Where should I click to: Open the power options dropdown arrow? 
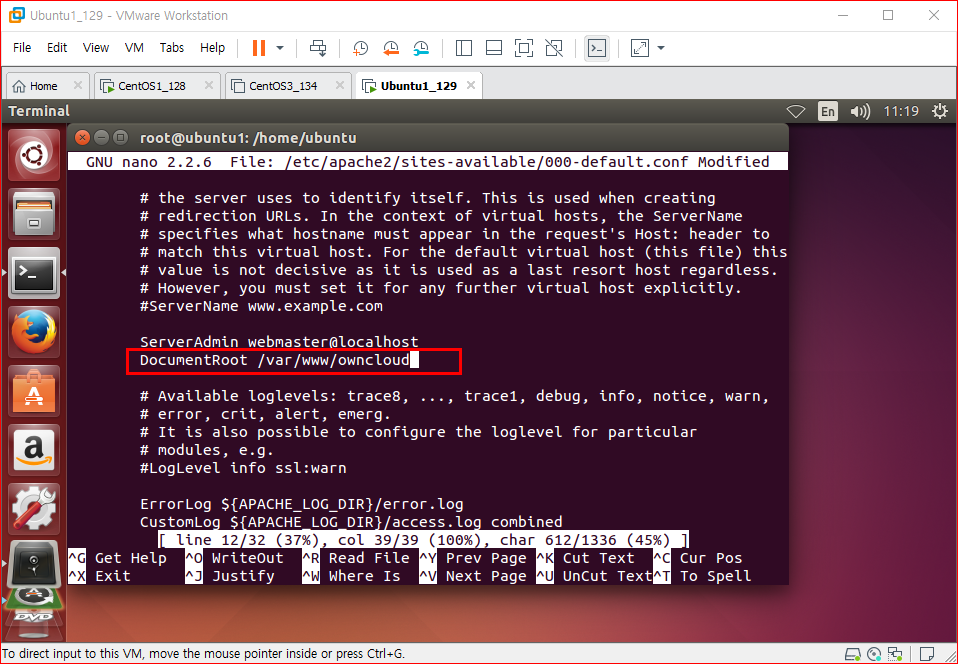click(x=280, y=48)
